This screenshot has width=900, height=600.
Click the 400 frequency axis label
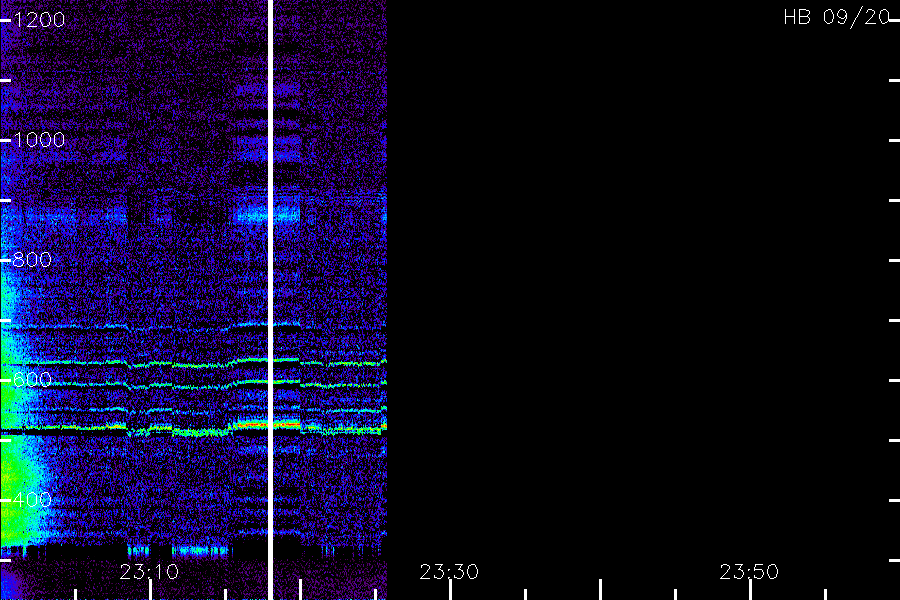click(x=32, y=500)
